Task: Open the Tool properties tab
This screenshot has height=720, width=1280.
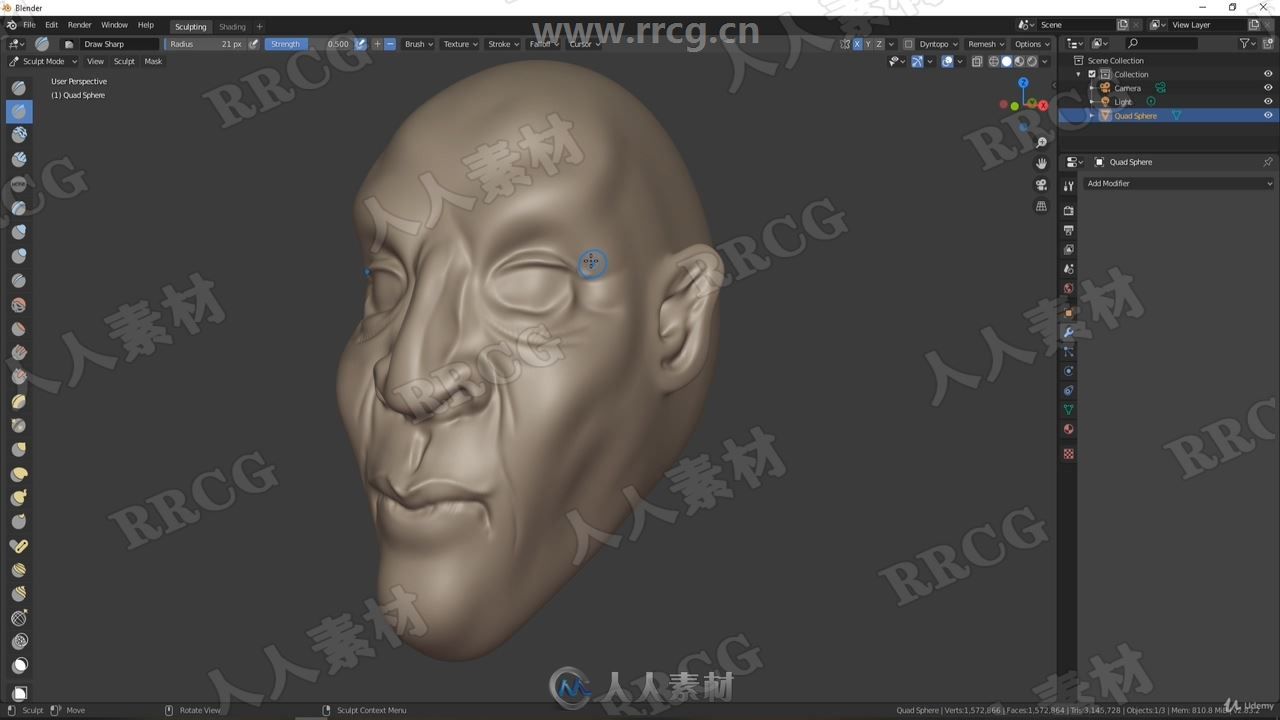Action: tap(1068, 186)
